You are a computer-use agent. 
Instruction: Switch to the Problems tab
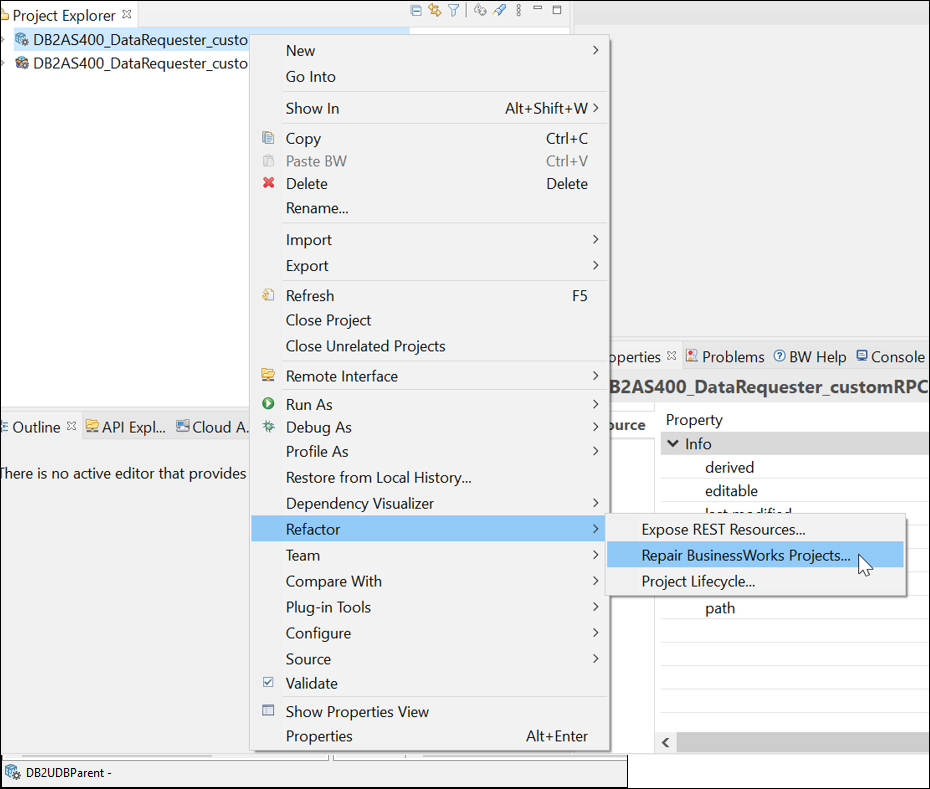(x=725, y=357)
